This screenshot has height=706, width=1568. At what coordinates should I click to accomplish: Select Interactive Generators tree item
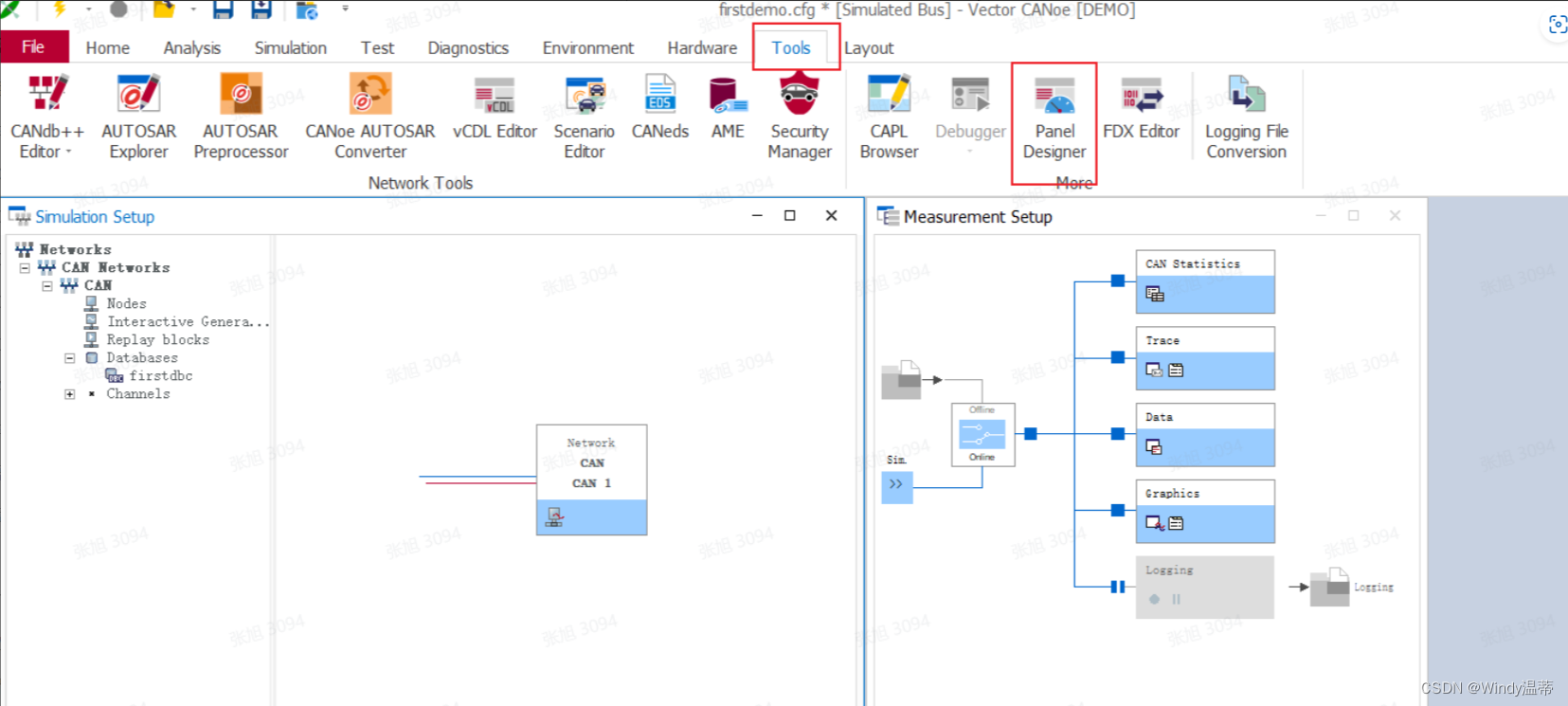188,322
